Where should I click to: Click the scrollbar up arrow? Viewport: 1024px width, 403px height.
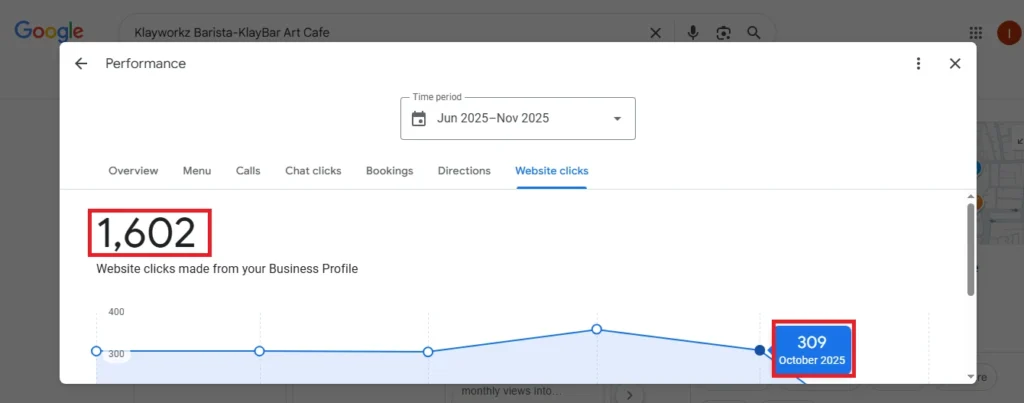point(970,197)
